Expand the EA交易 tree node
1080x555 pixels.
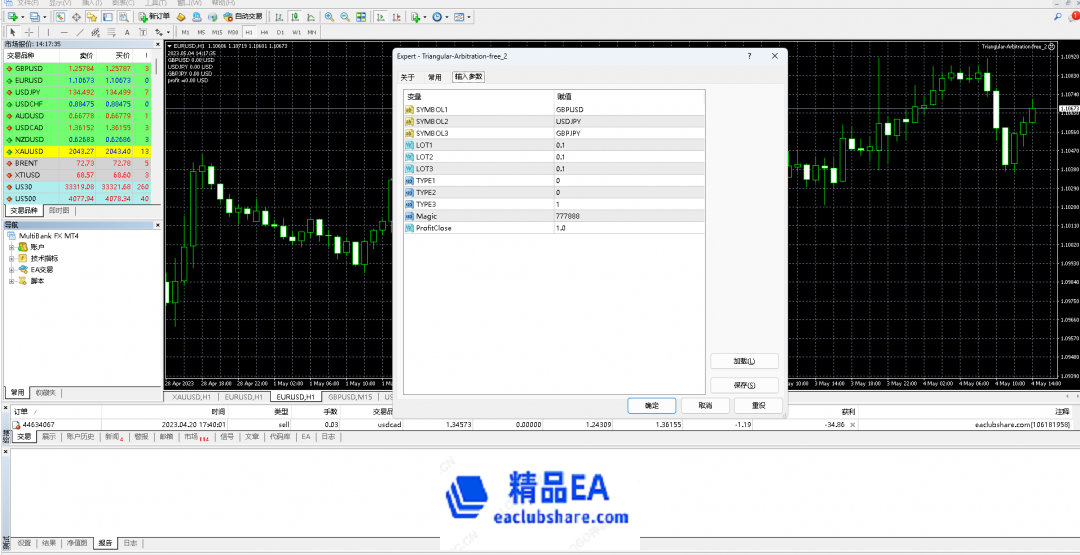[x=11, y=269]
